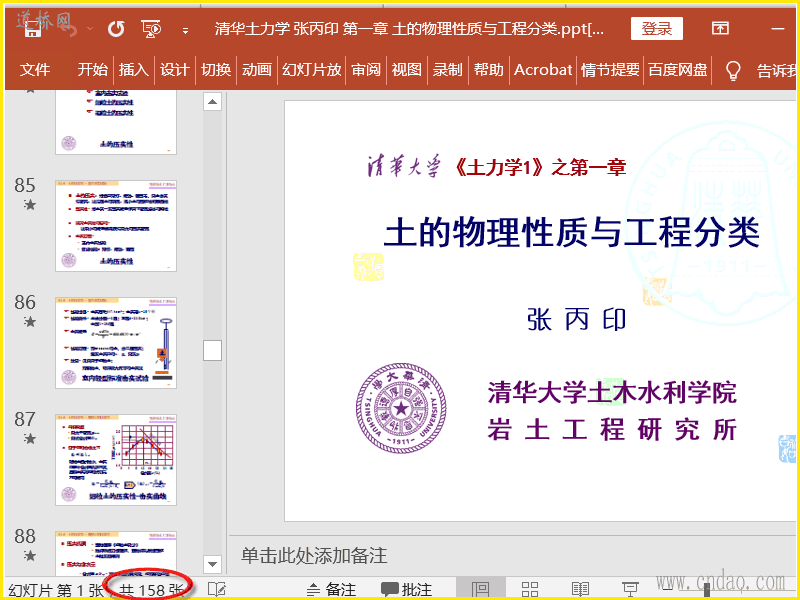Open the 录制 ribbon tab
The image size is (800, 600).
(447, 70)
